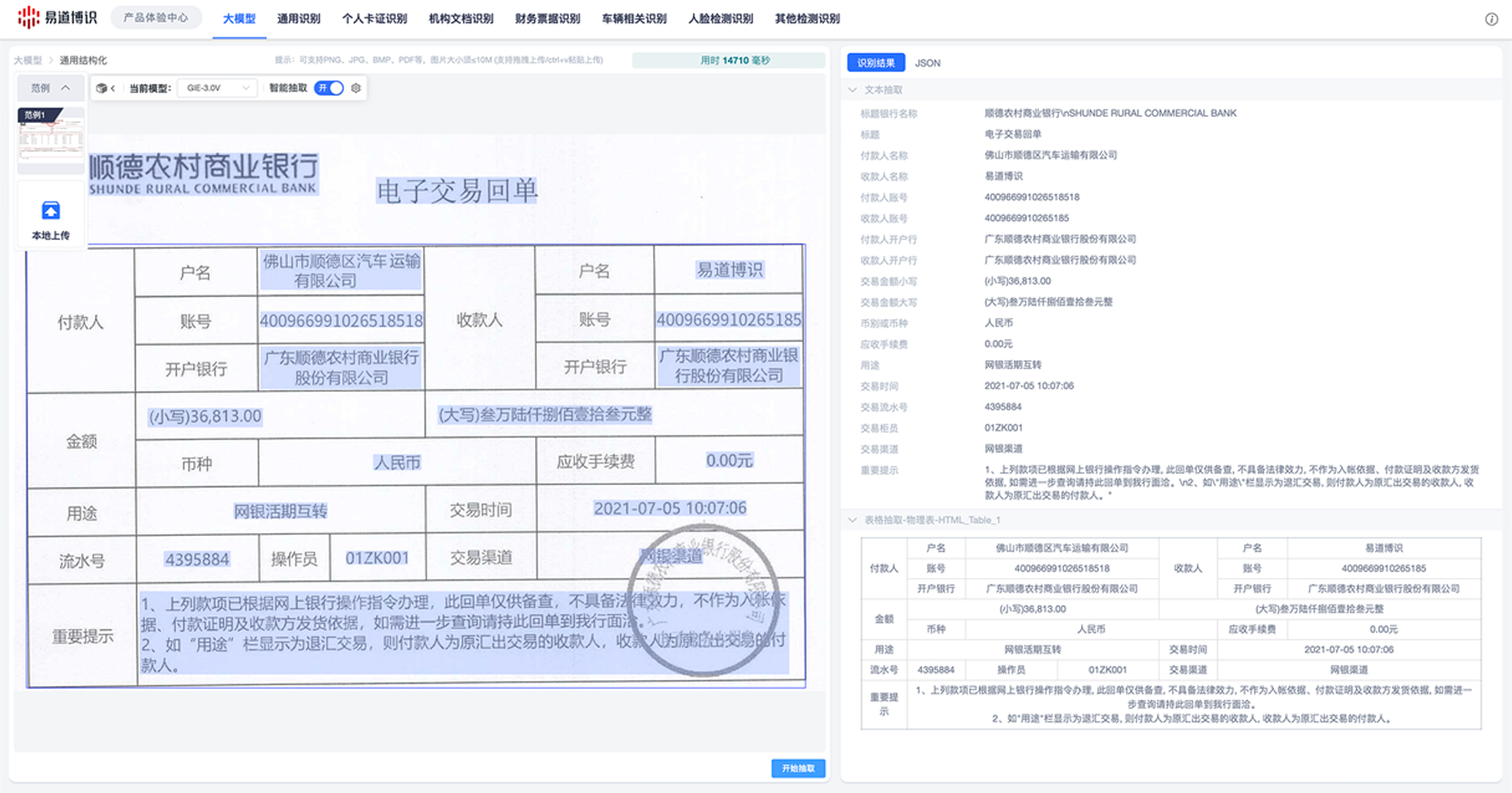Image resolution: width=1512 pixels, height=793 pixels.
Task: Click the 易道博识 logo
Action: point(57,17)
